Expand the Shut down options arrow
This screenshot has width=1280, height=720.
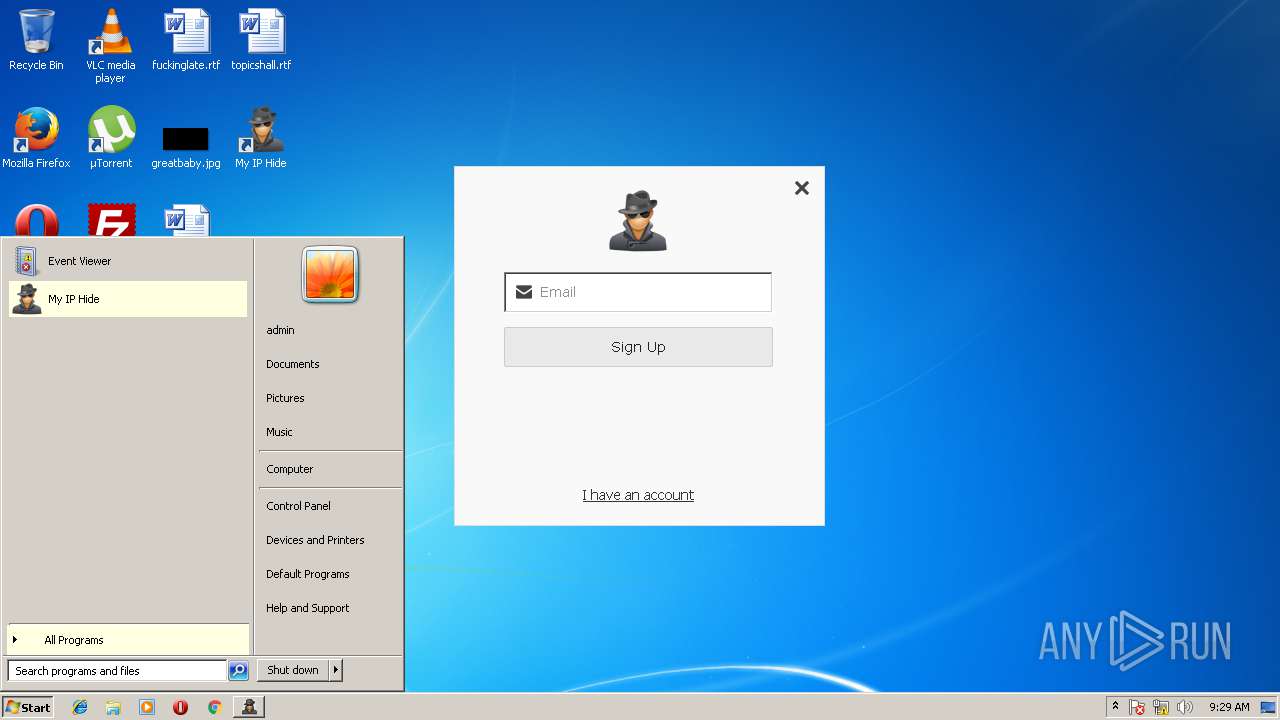pyautogui.click(x=336, y=670)
